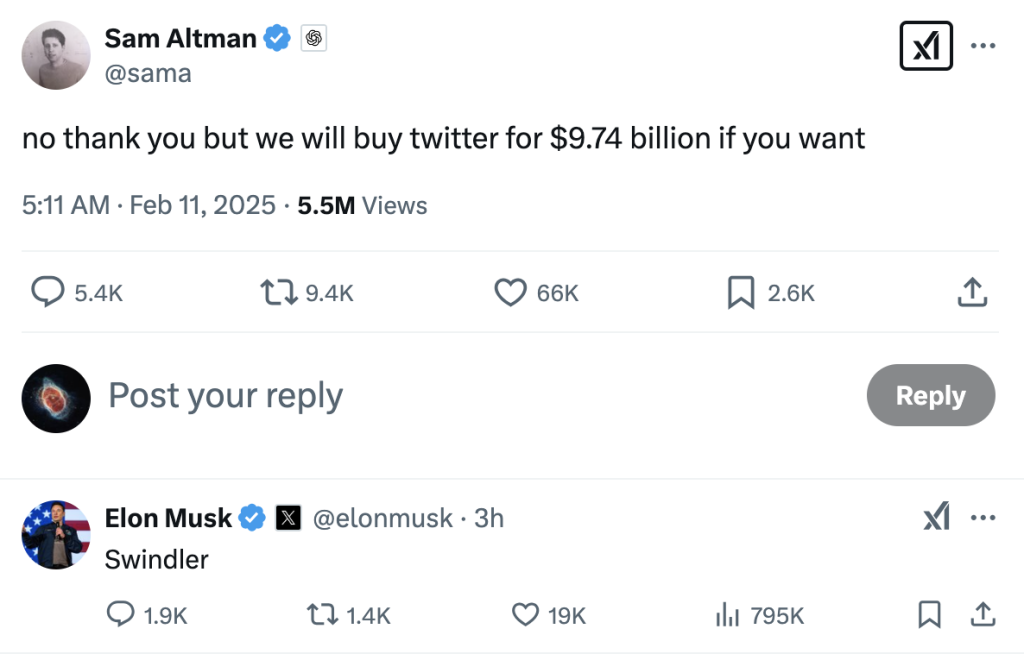View analytics on reply showing 795K views

[727, 615]
